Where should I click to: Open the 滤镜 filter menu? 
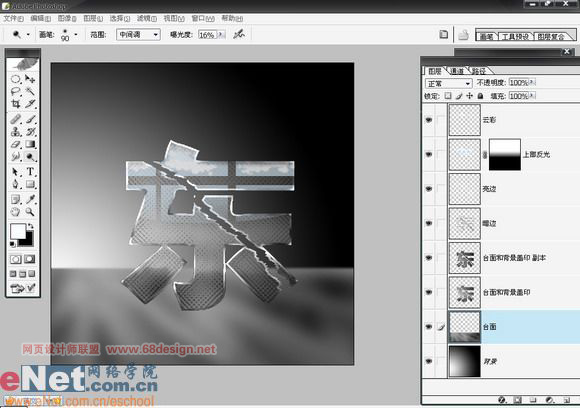coord(146,18)
